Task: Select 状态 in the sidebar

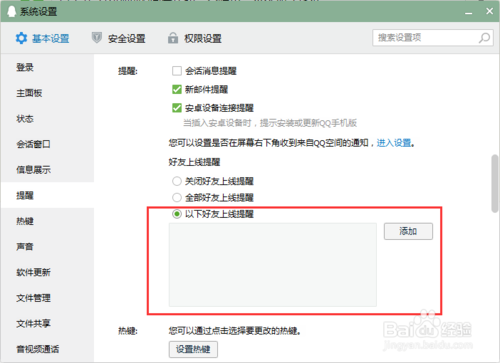Action: [47, 119]
